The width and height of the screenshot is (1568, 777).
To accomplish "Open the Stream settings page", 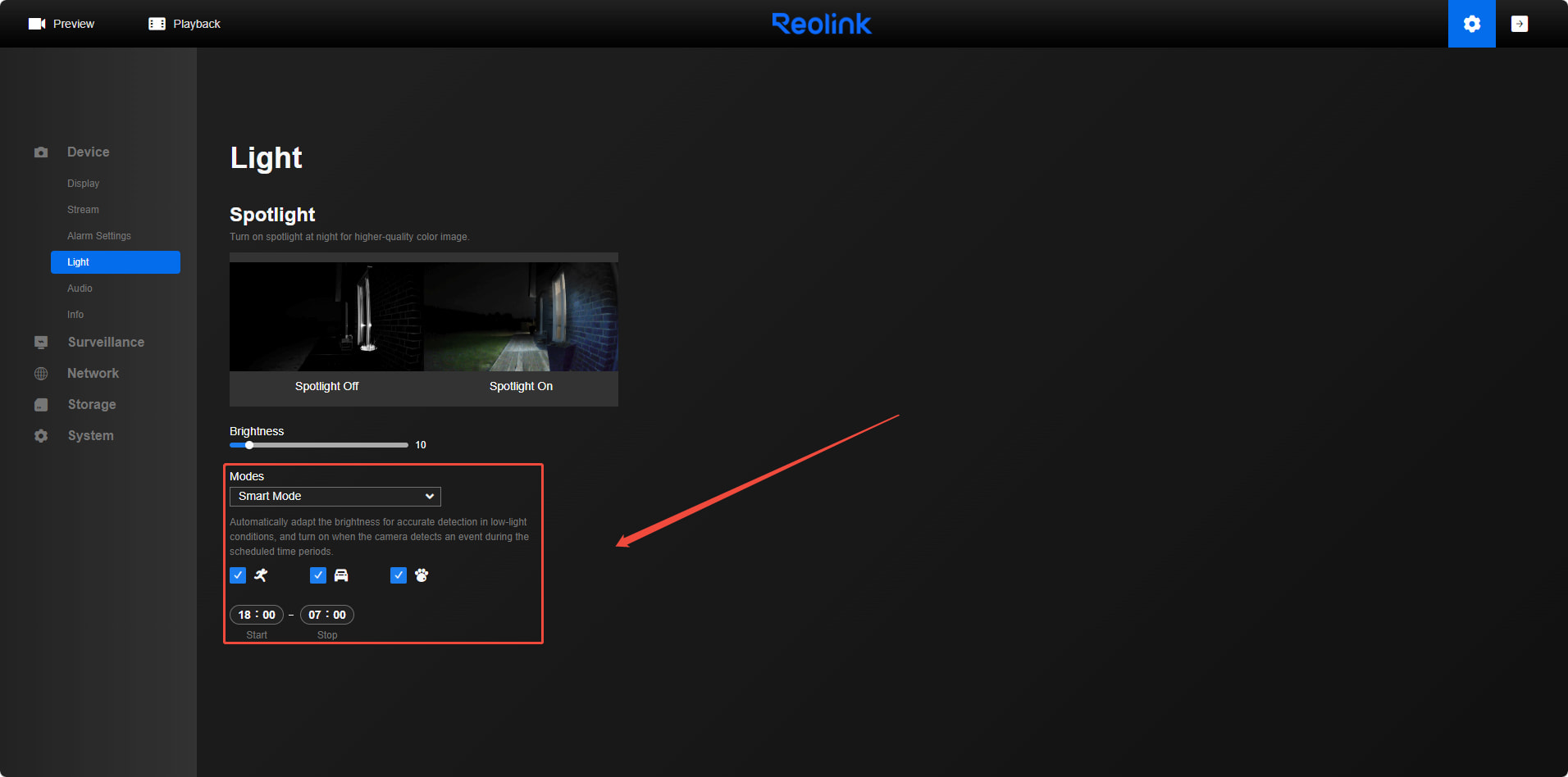I will (x=83, y=210).
